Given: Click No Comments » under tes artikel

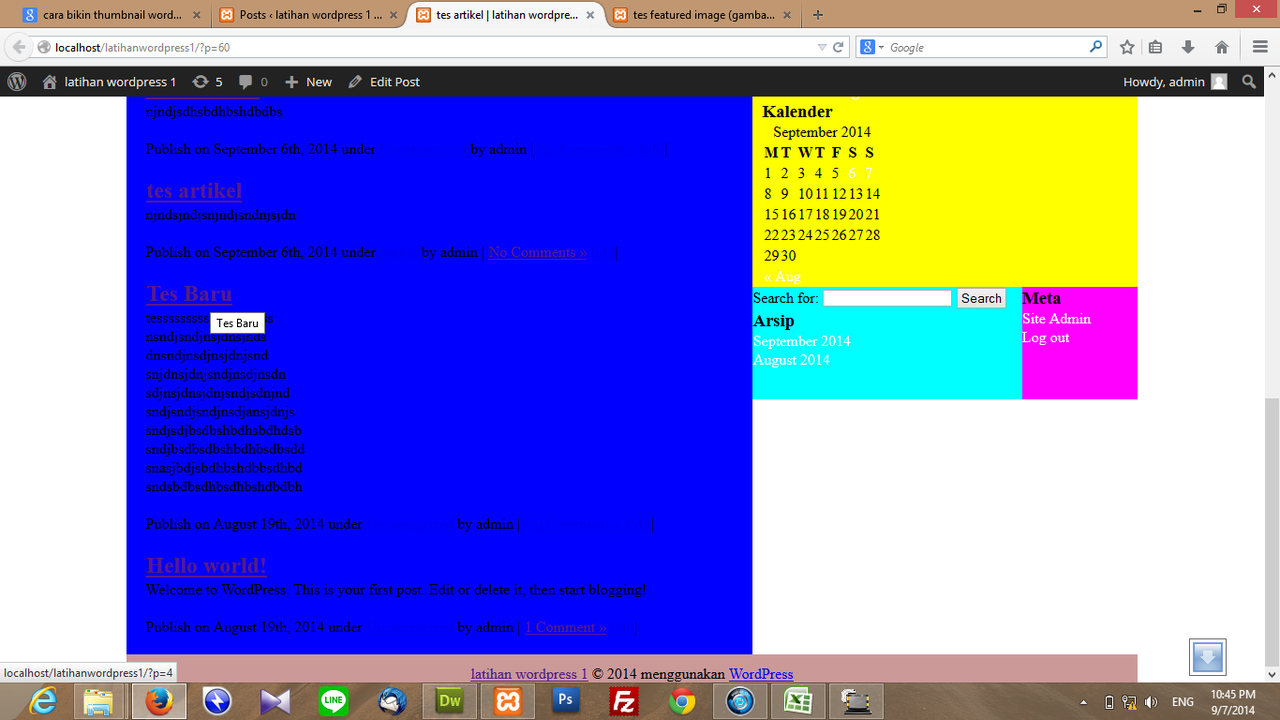Looking at the screenshot, I should (x=538, y=252).
